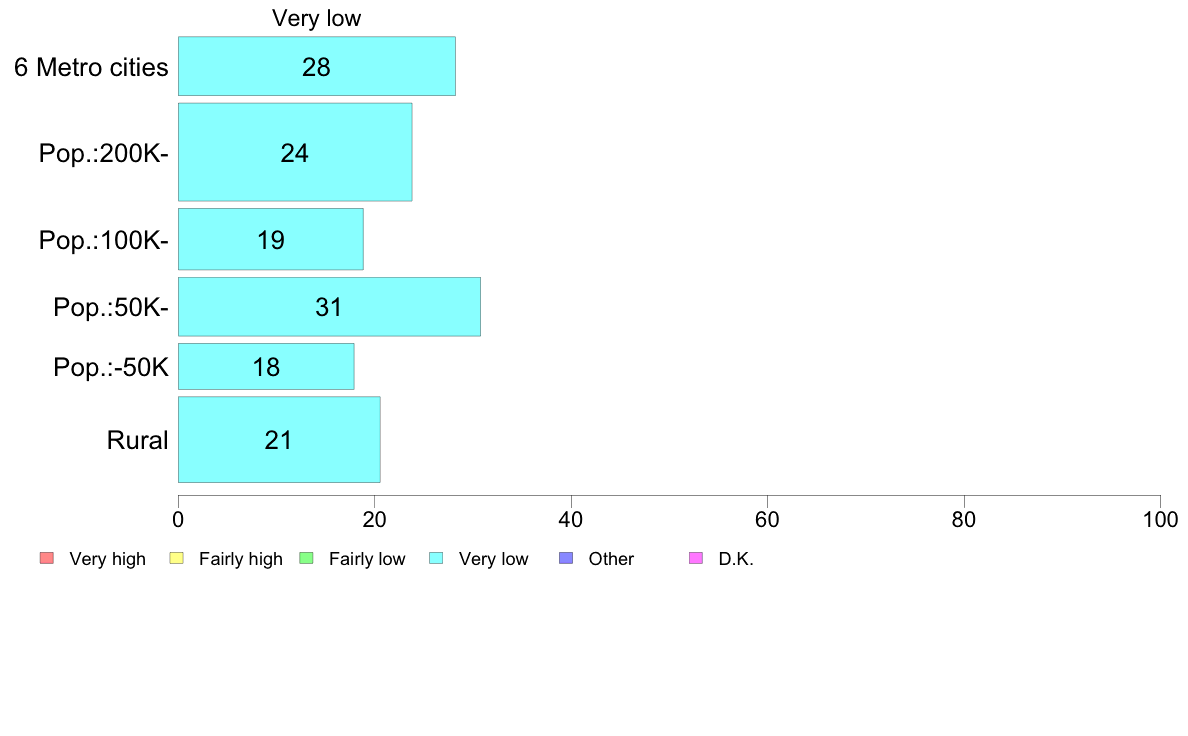Viewport: 1188px width, 736px height.
Task: Click the Very low cyan legend swatch
Action: (x=436, y=559)
